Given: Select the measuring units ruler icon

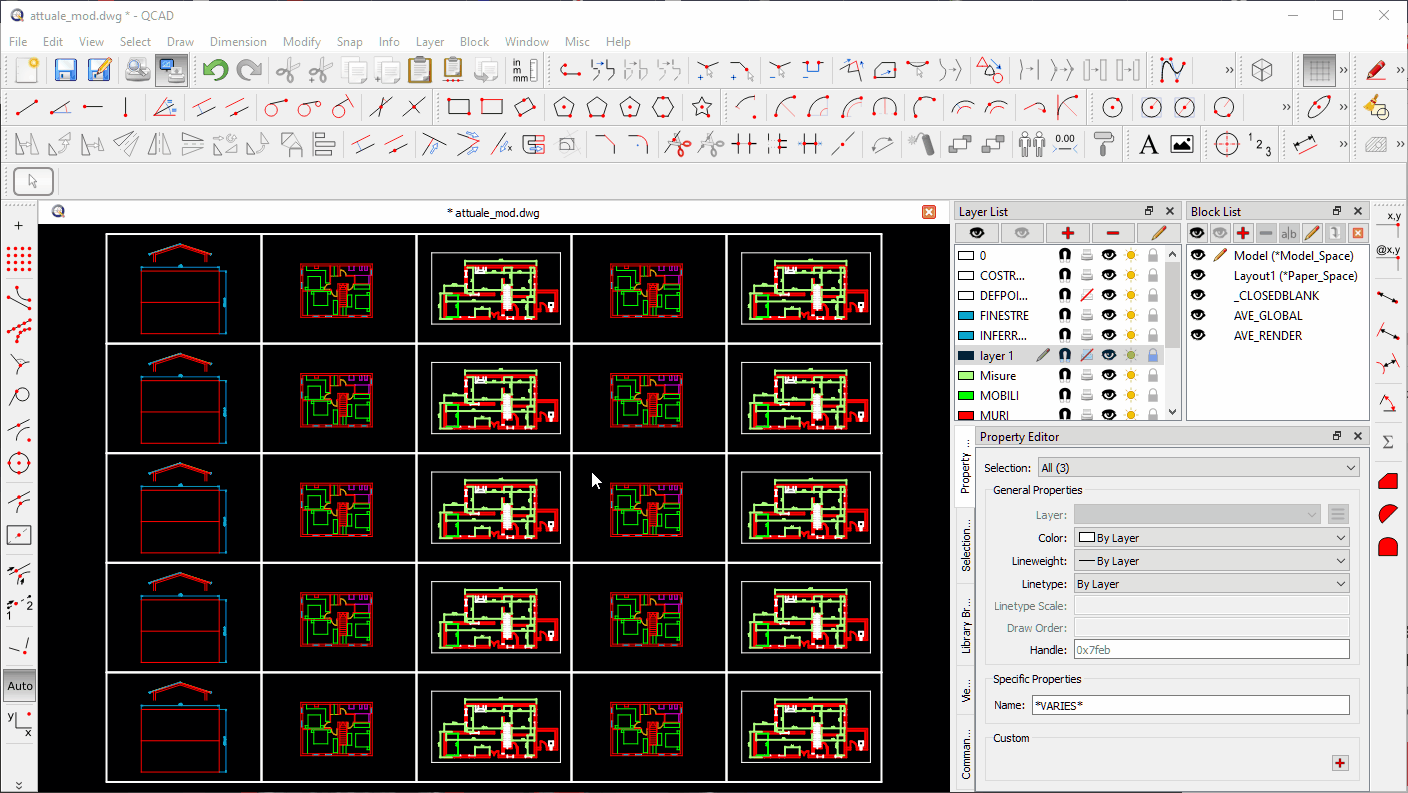Looking at the screenshot, I should click(525, 70).
